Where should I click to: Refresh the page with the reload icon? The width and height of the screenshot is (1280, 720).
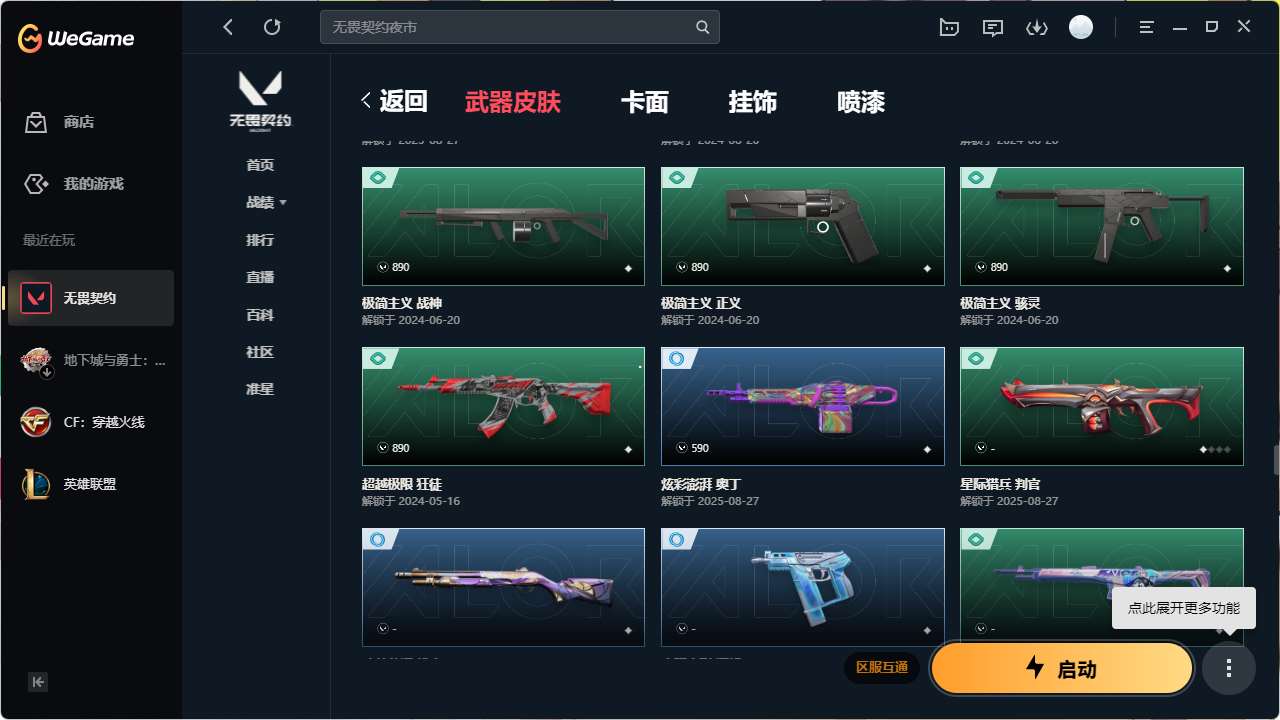click(x=272, y=27)
